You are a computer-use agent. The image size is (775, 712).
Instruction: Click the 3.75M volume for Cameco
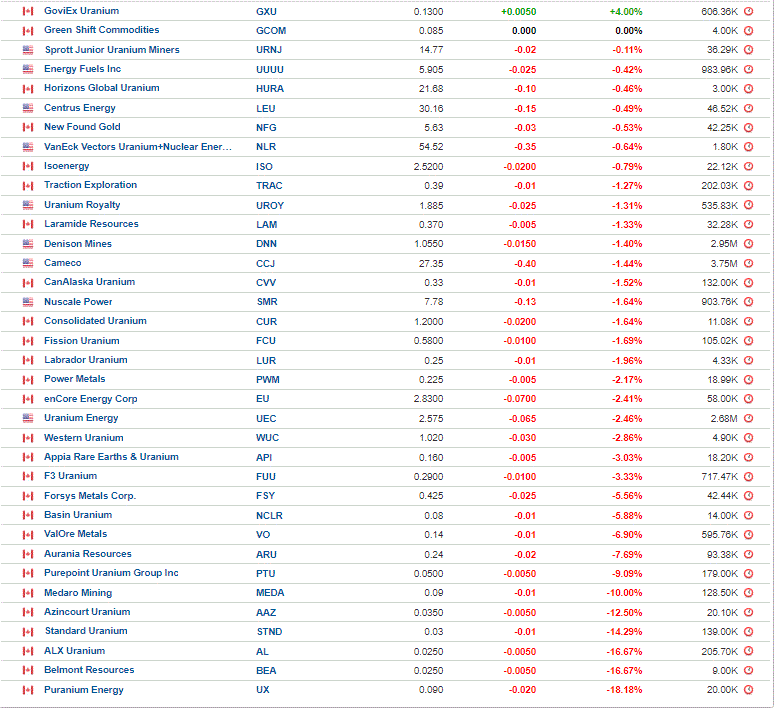pos(724,264)
